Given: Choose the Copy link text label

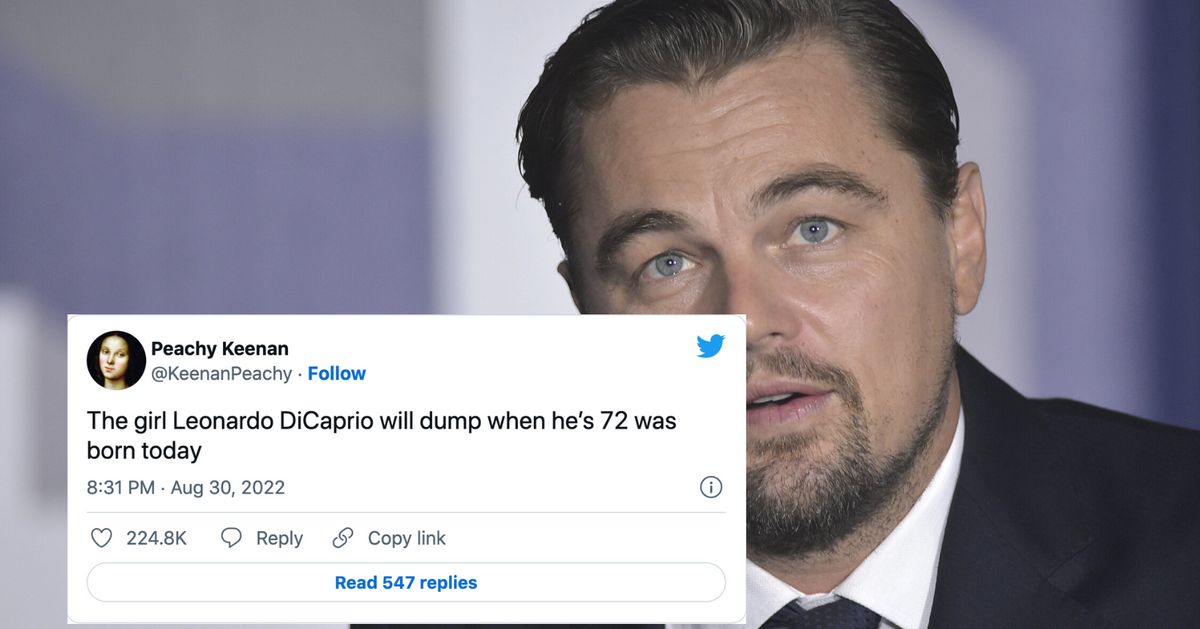Looking at the screenshot, I should 406,538.
